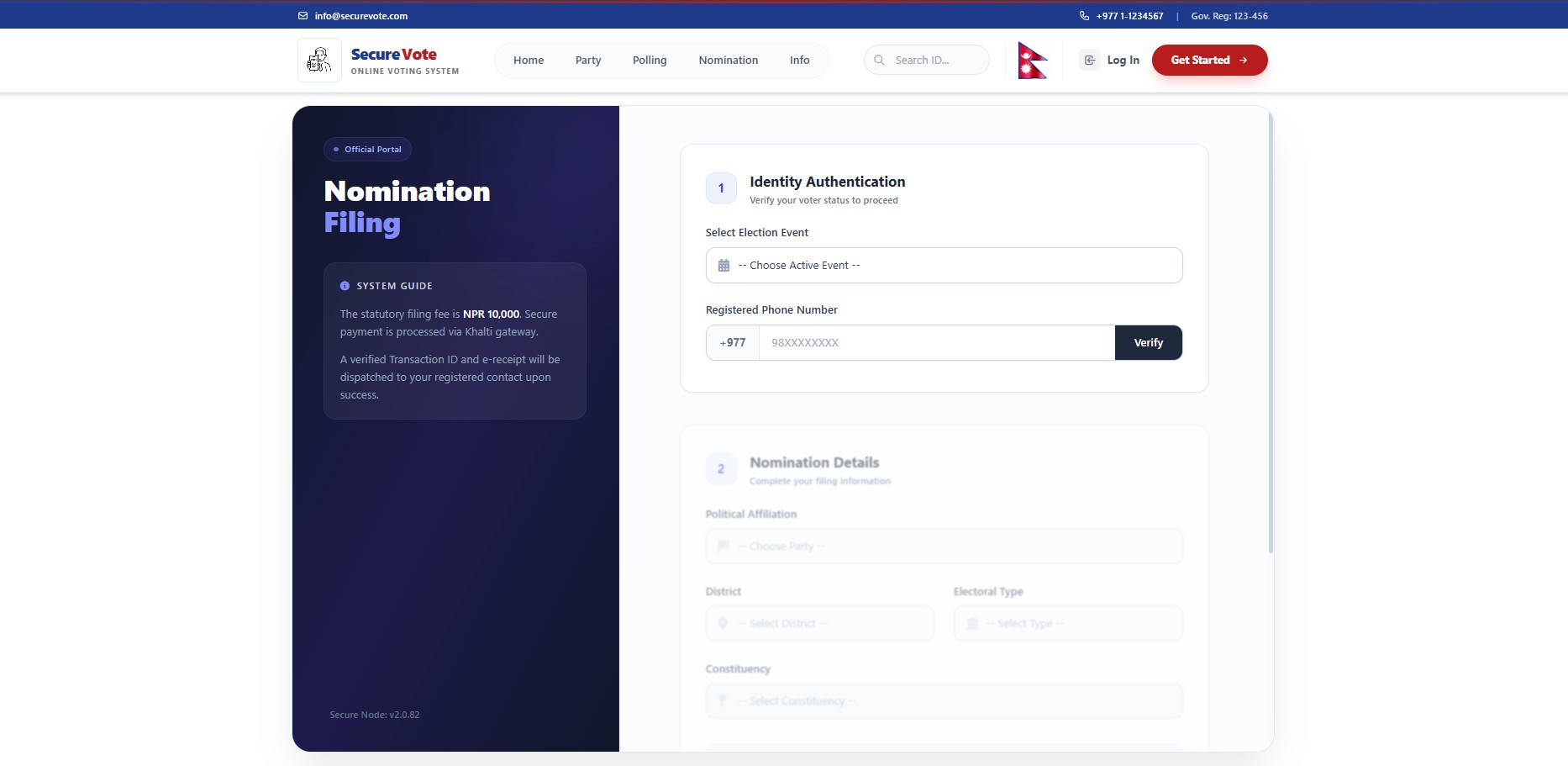The width and height of the screenshot is (1568, 766).
Task: Open the Electoral Type dropdown
Action: (1067, 624)
